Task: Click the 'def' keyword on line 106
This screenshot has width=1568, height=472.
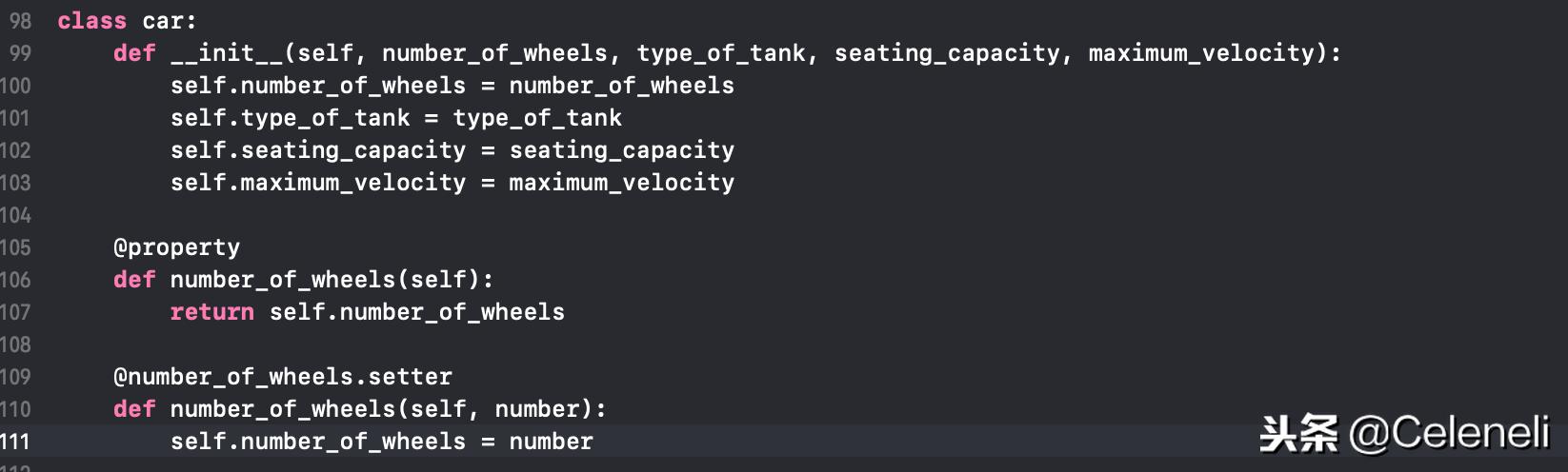Action: coord(134,280)
